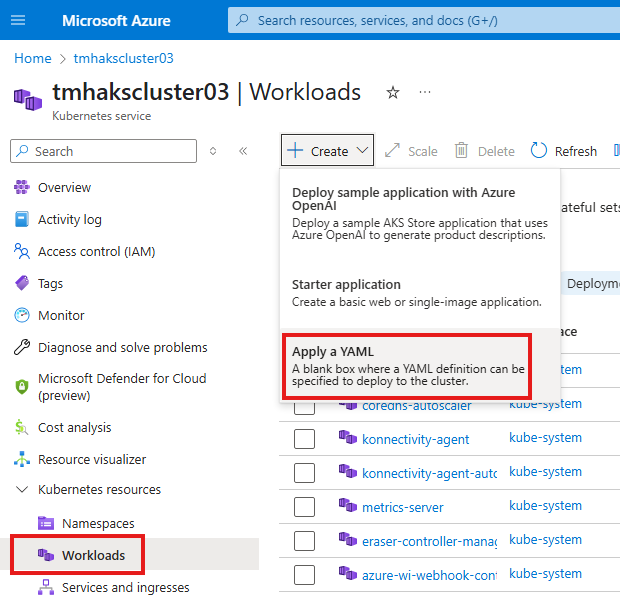Click the Overview icon
620x606 pixels.
point(22,187)
